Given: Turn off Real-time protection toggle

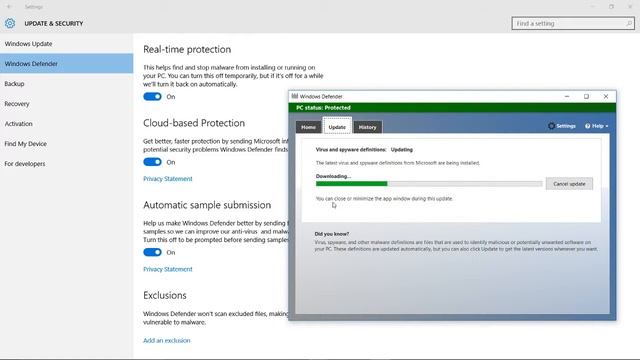Looking at the screenshot, I should click(152, 97).
